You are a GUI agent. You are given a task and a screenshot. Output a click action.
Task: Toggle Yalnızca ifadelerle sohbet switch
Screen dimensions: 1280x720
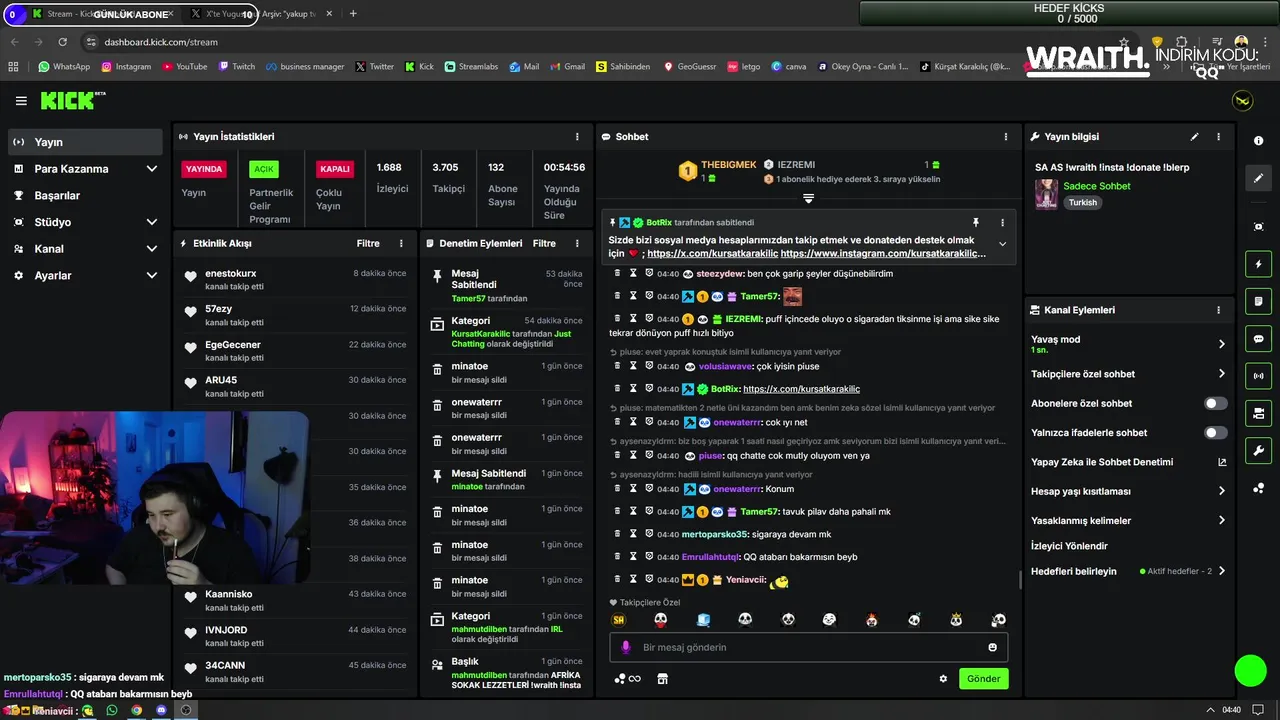pyautogui.click(x=1215, y=433)
